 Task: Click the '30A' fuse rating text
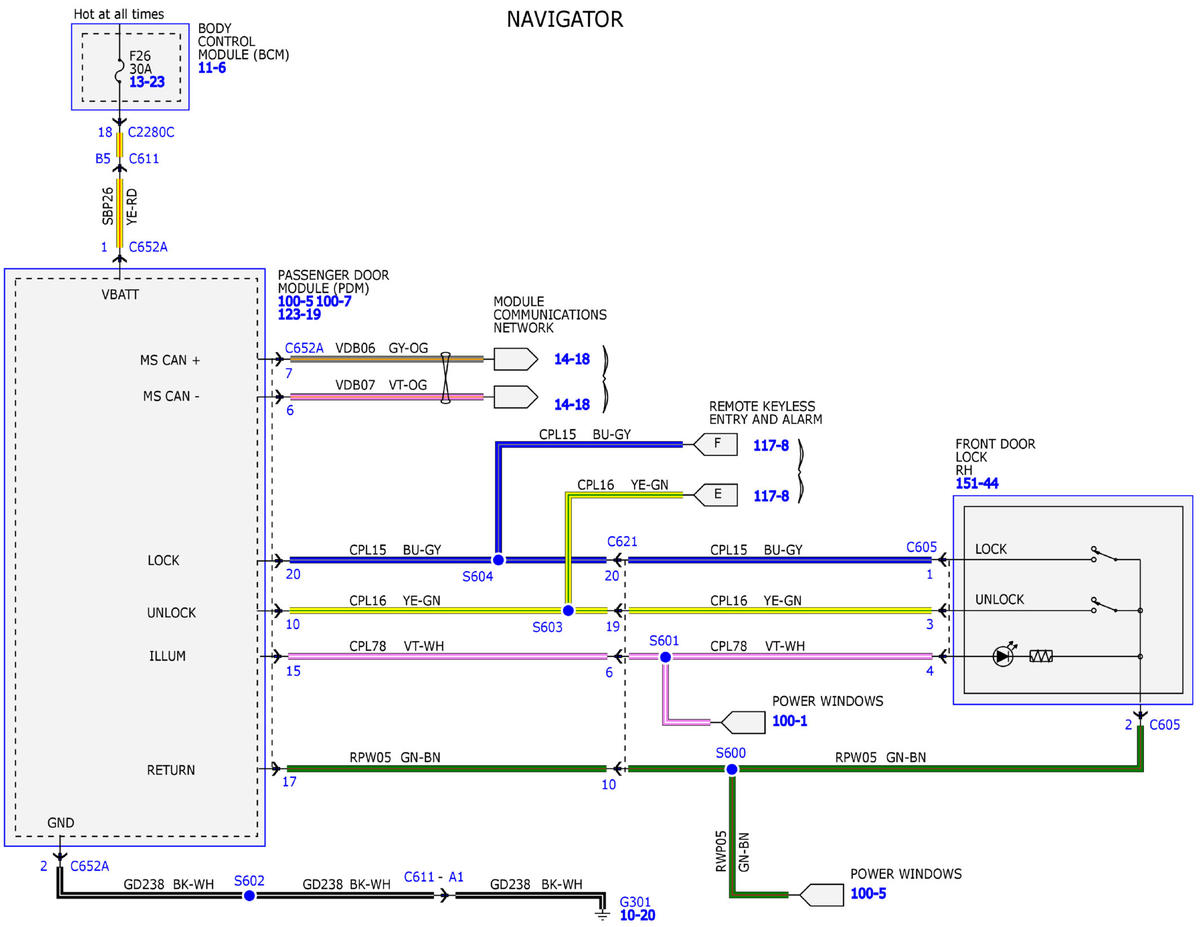[x=141, y=69]
